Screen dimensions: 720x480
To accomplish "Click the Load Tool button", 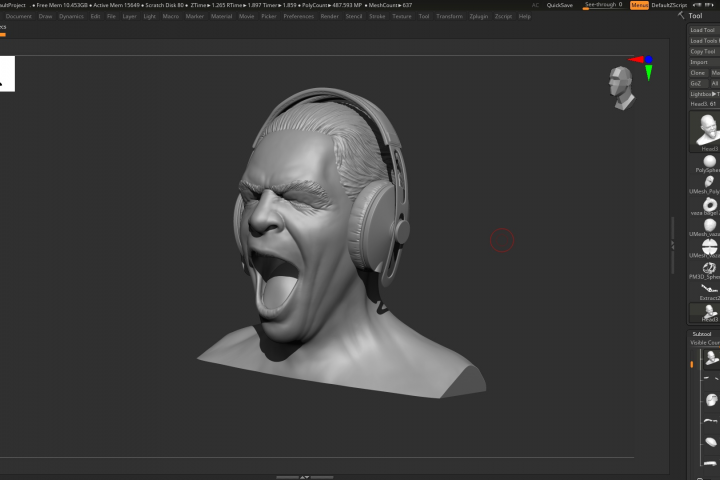I will [704, 30].
